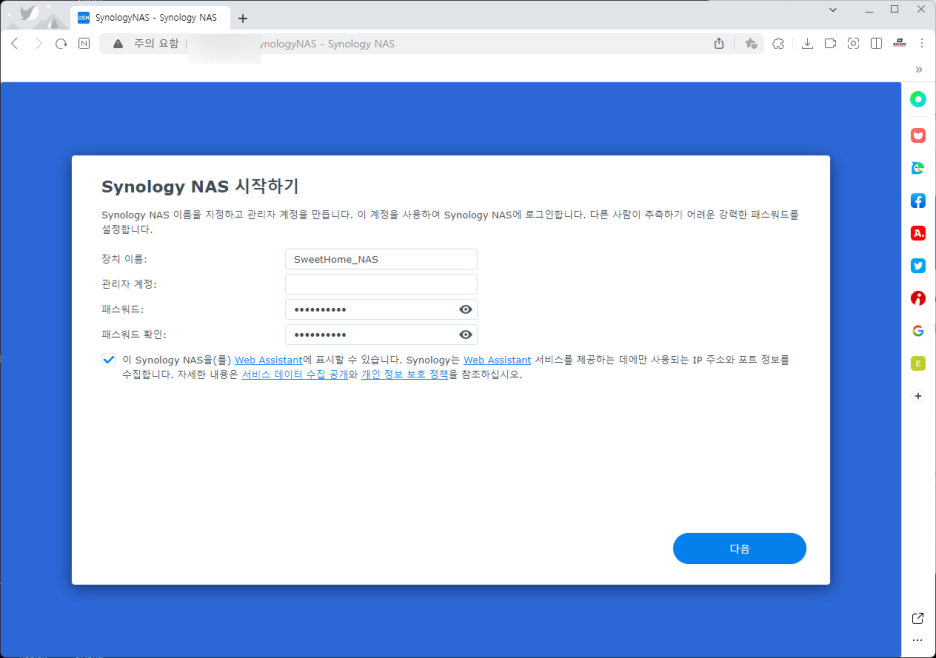
Task: Go forward to the next page
Action: (38, 44)
